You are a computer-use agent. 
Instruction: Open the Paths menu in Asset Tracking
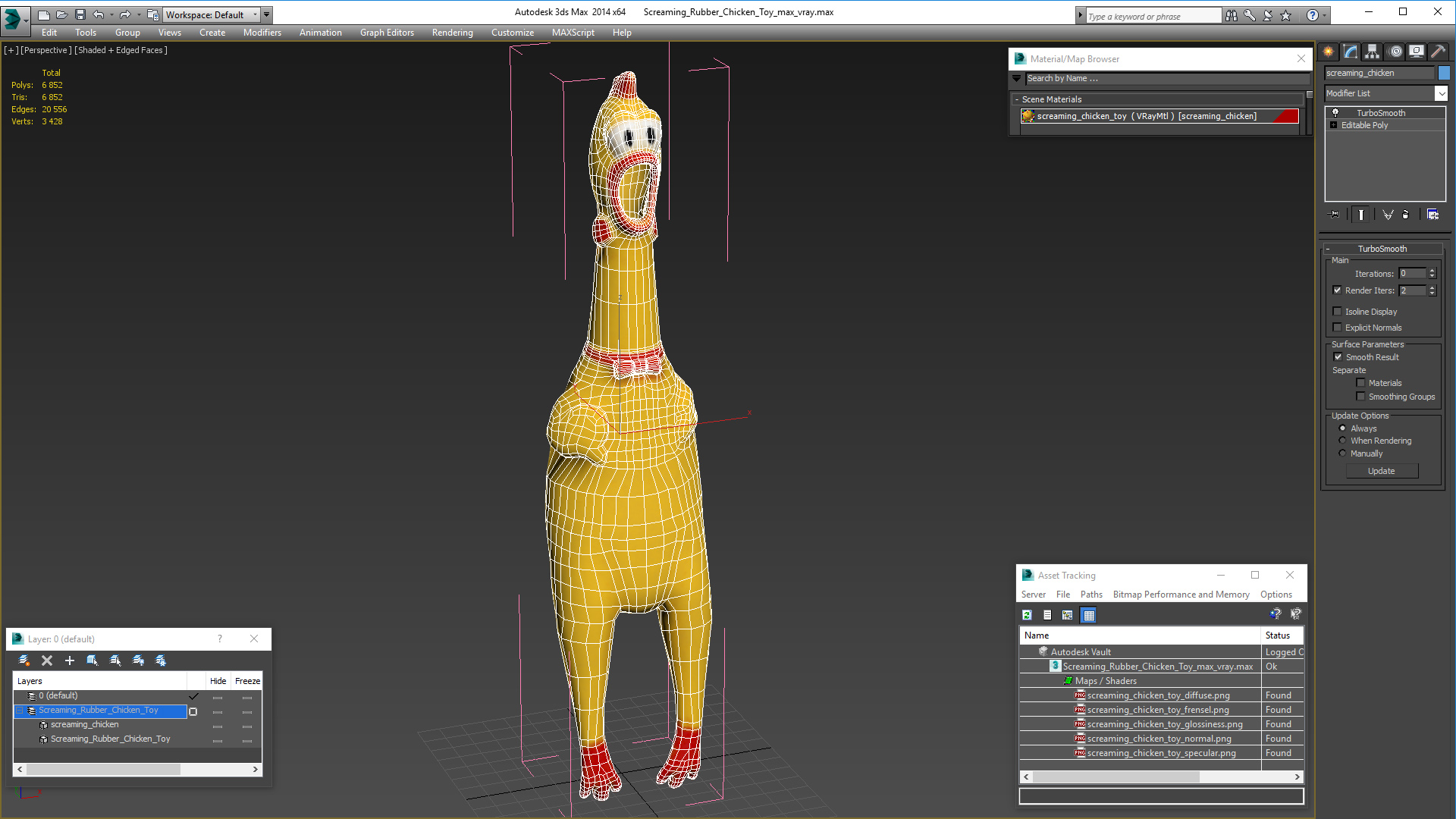click(x=1090, y=595)
